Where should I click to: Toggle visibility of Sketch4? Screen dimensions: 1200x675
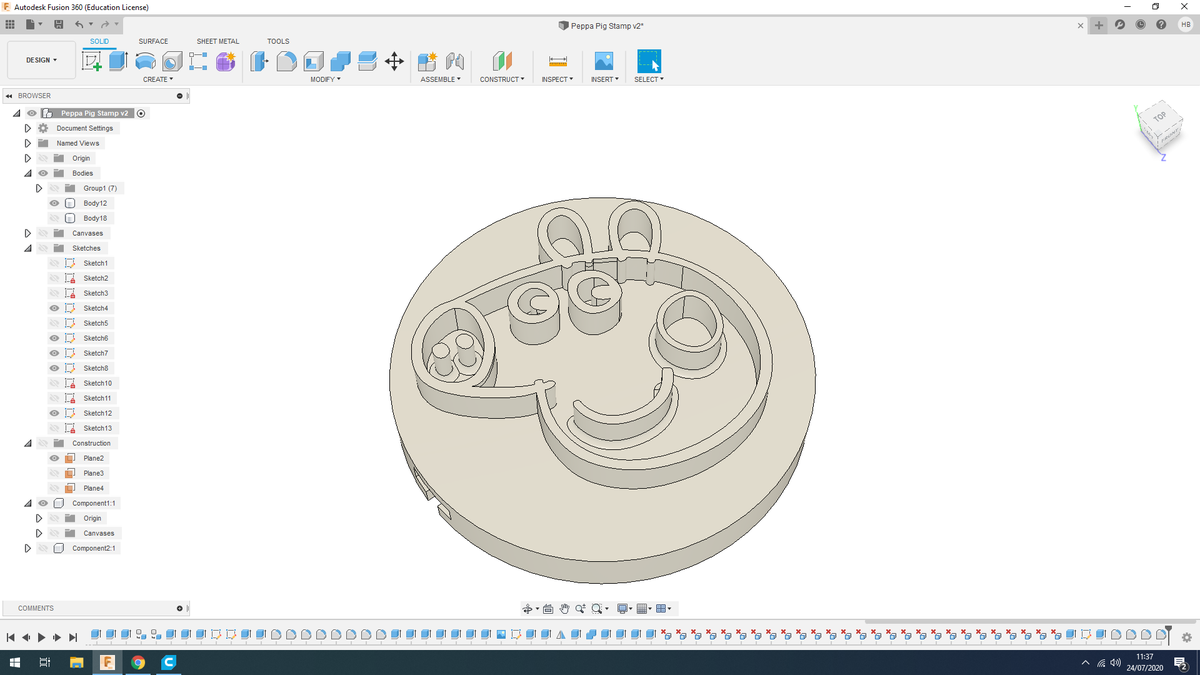[55, 308]
